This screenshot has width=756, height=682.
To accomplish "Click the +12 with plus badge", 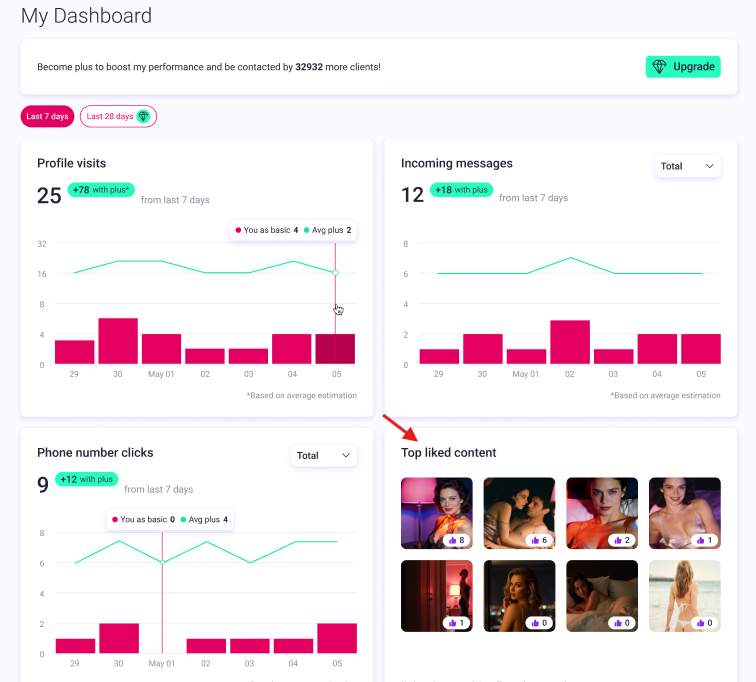I will point(86,479).
